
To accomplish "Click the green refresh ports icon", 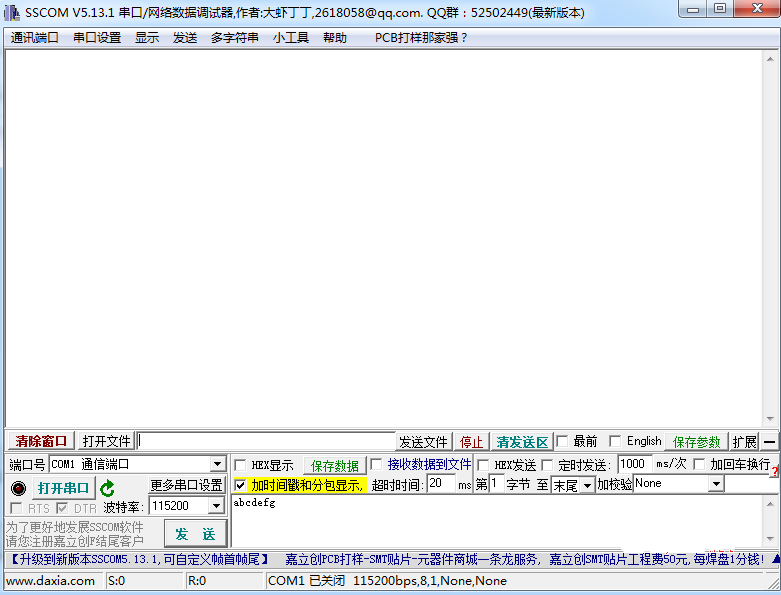I will click(107, 488).
